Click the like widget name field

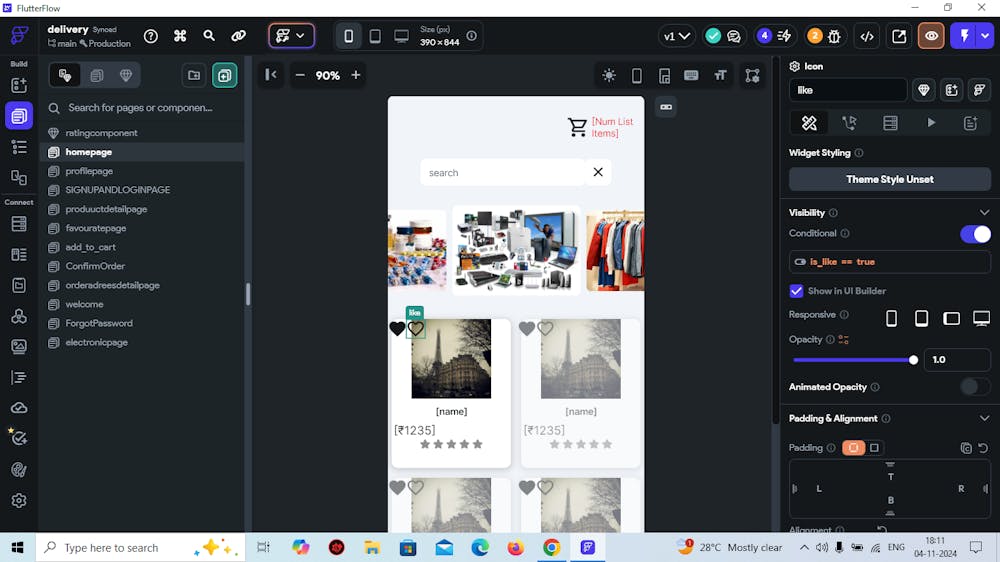point(848,90)
